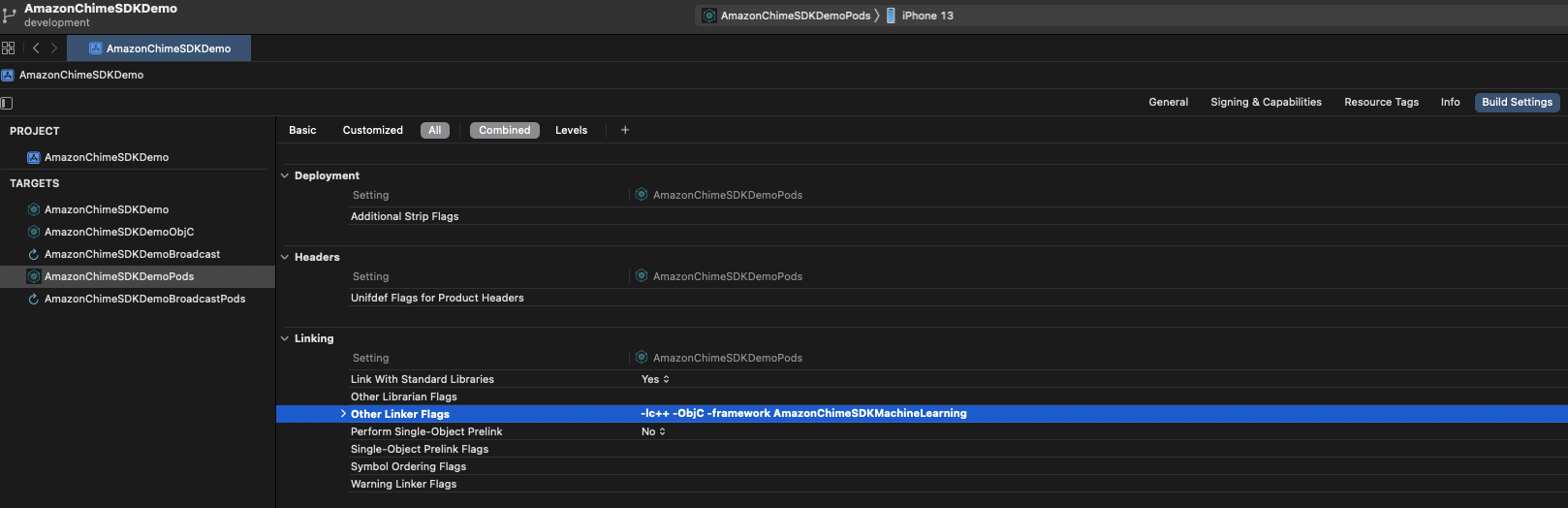Select the AmazonChimeSDKDemoPods target
This screenshot has height=508, width=1568.
point(138,276)
